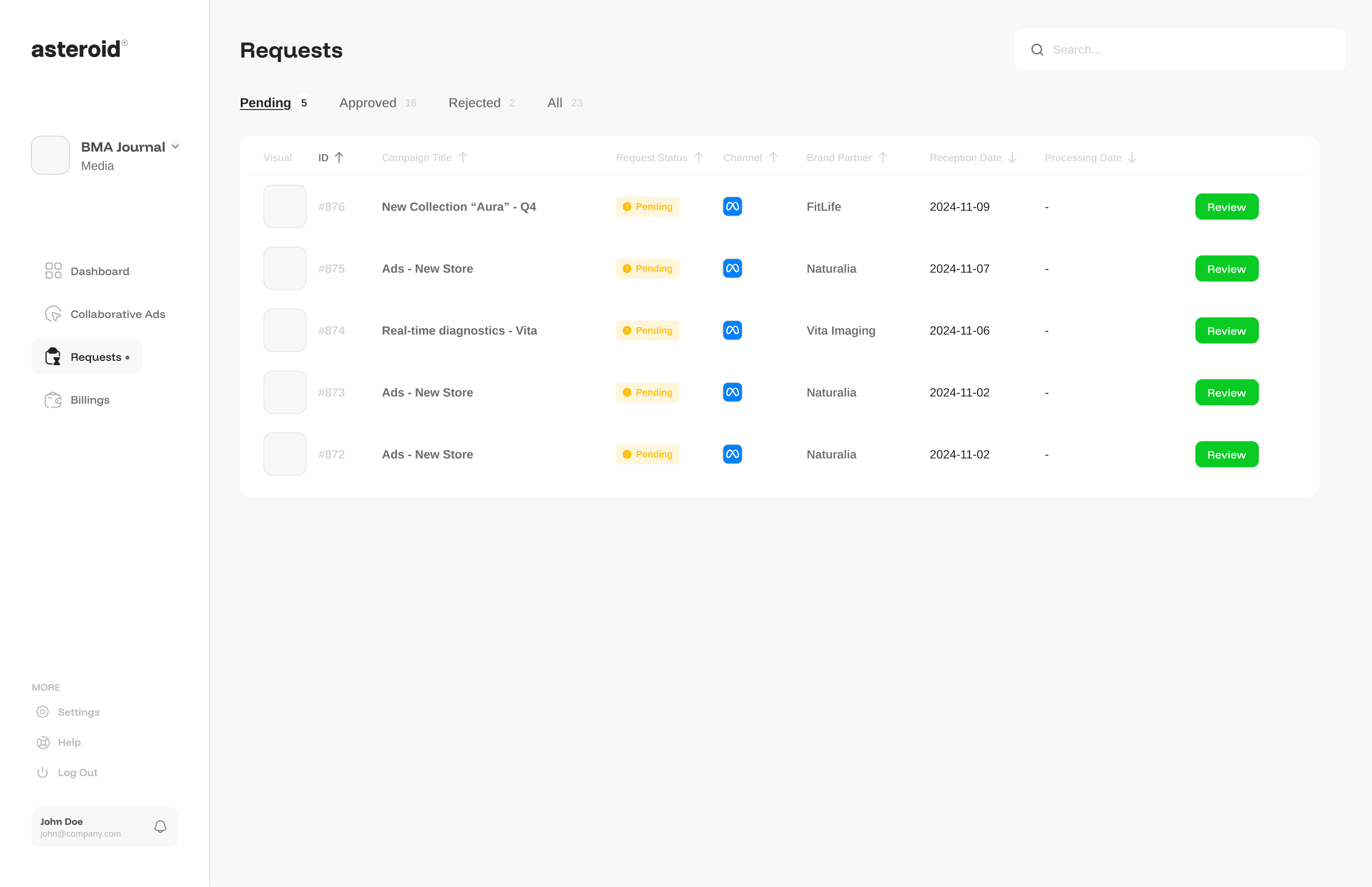Switch to the Approved tab
1372x887 pixels.
point(378,103)
